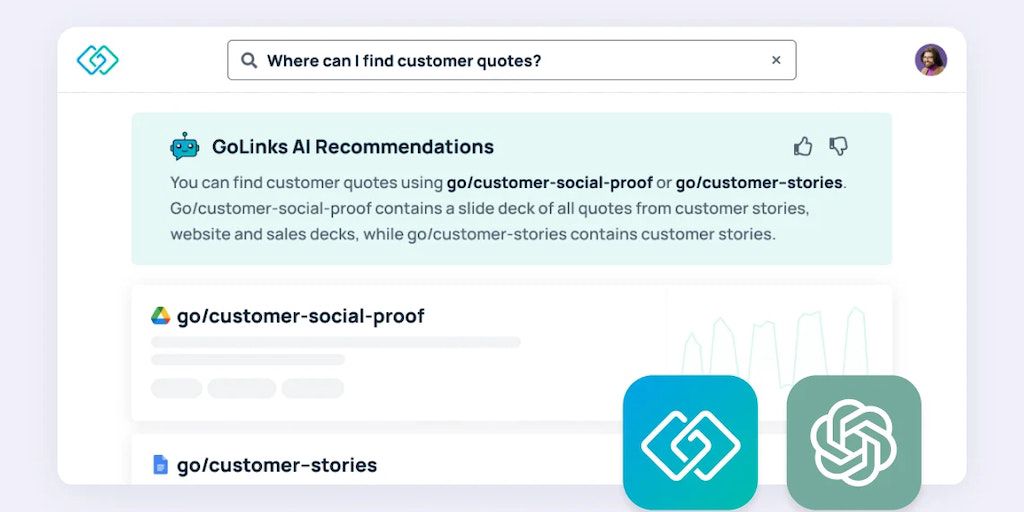This screenshot has width=1024, height=512.
Task: Click the GoLinks logo in header
Action: pyautogui.click(x=97, y=60)
